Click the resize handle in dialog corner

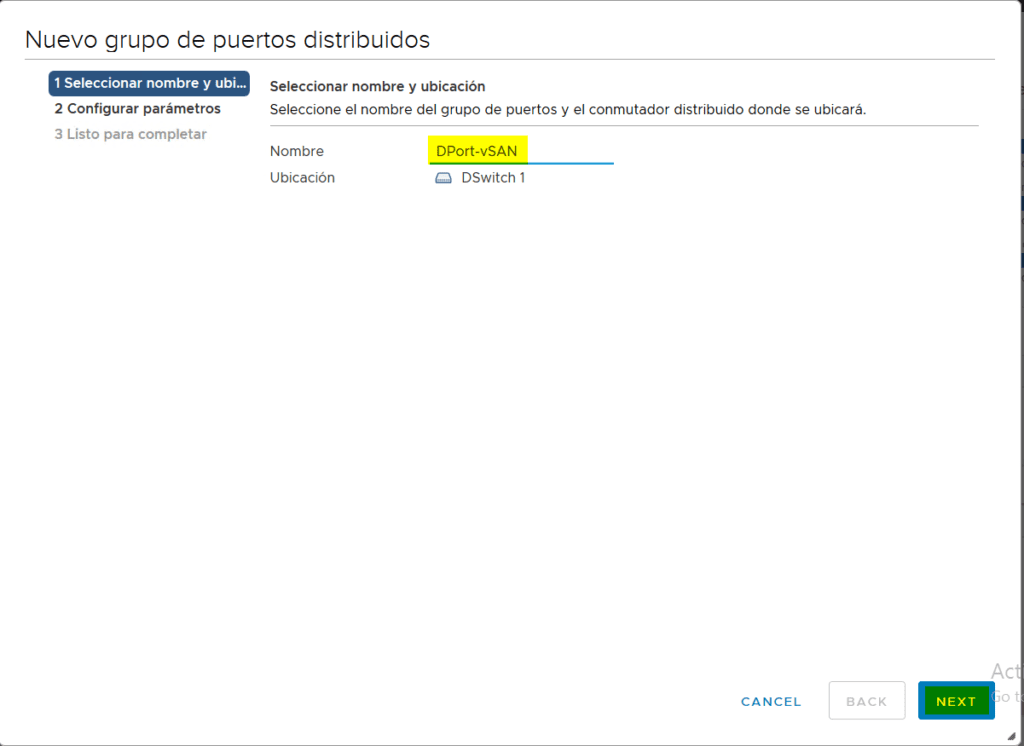[x=1013, y=737]
